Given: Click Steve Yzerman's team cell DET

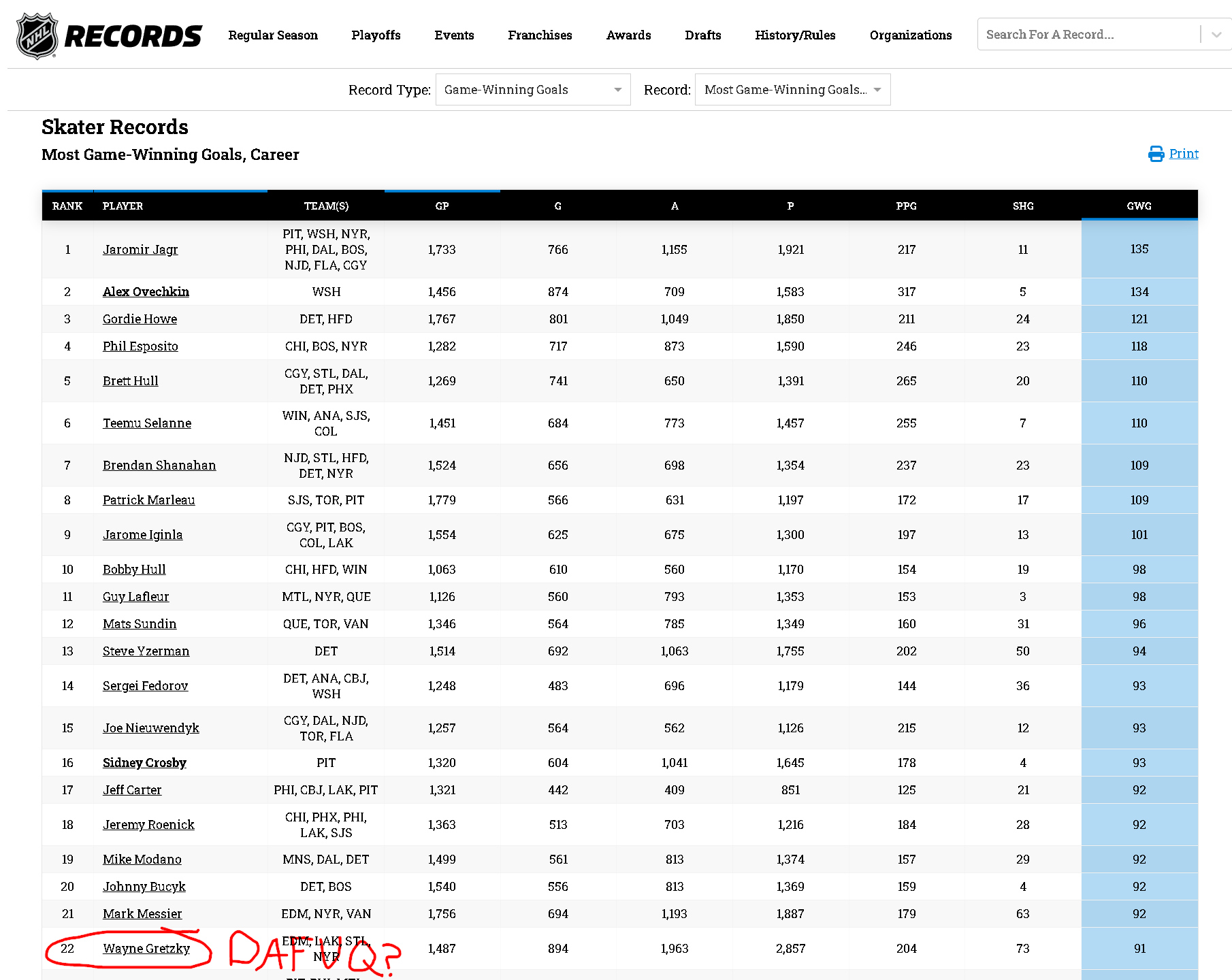Looking at the screenshot, I should pos(326,651).
